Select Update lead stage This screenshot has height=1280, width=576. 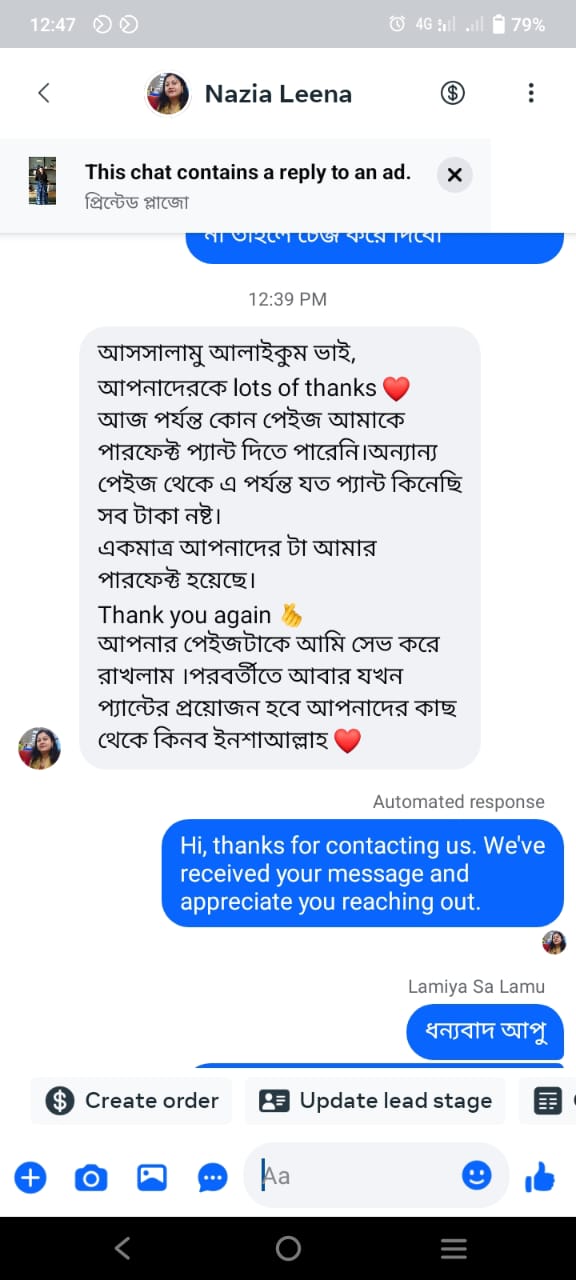click(x=374, y=1100)
